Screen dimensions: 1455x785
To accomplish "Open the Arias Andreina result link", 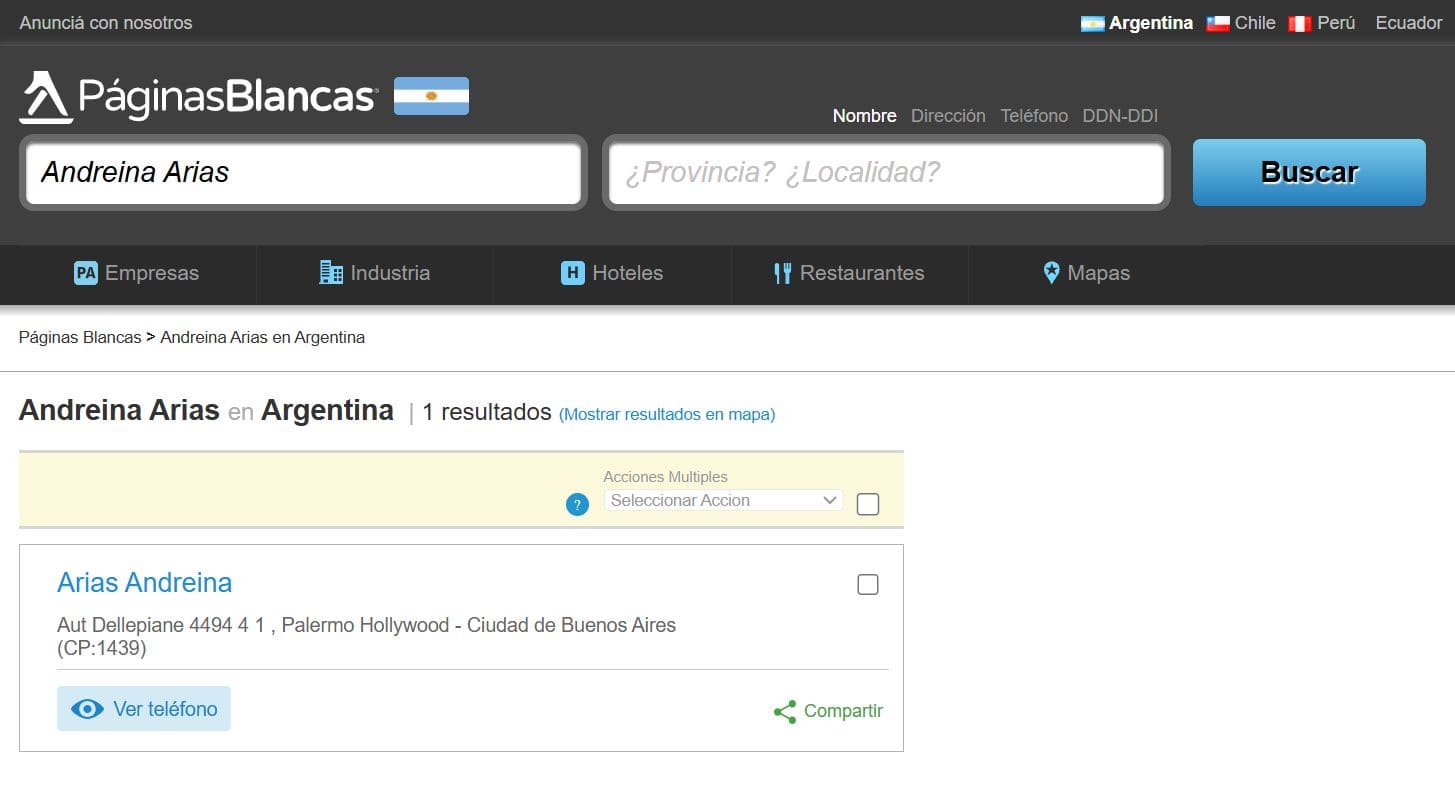I will 145,582.
